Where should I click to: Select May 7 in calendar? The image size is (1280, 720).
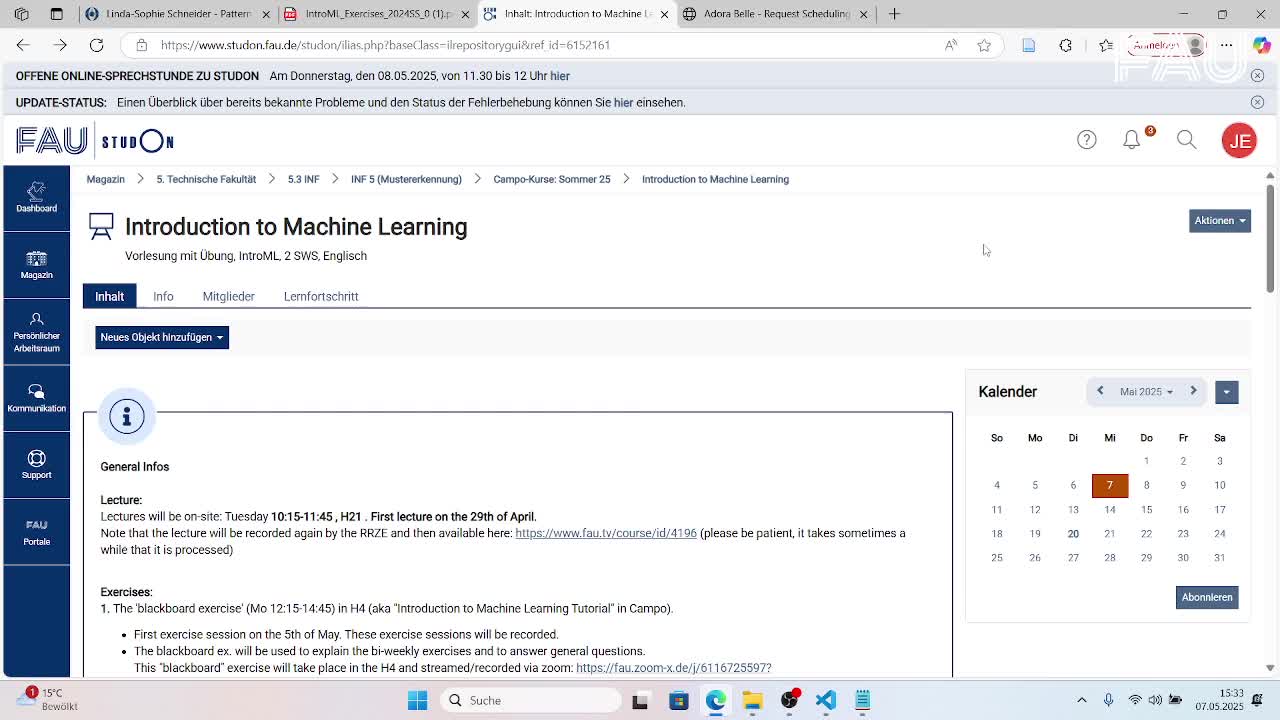pos(1109,485)
